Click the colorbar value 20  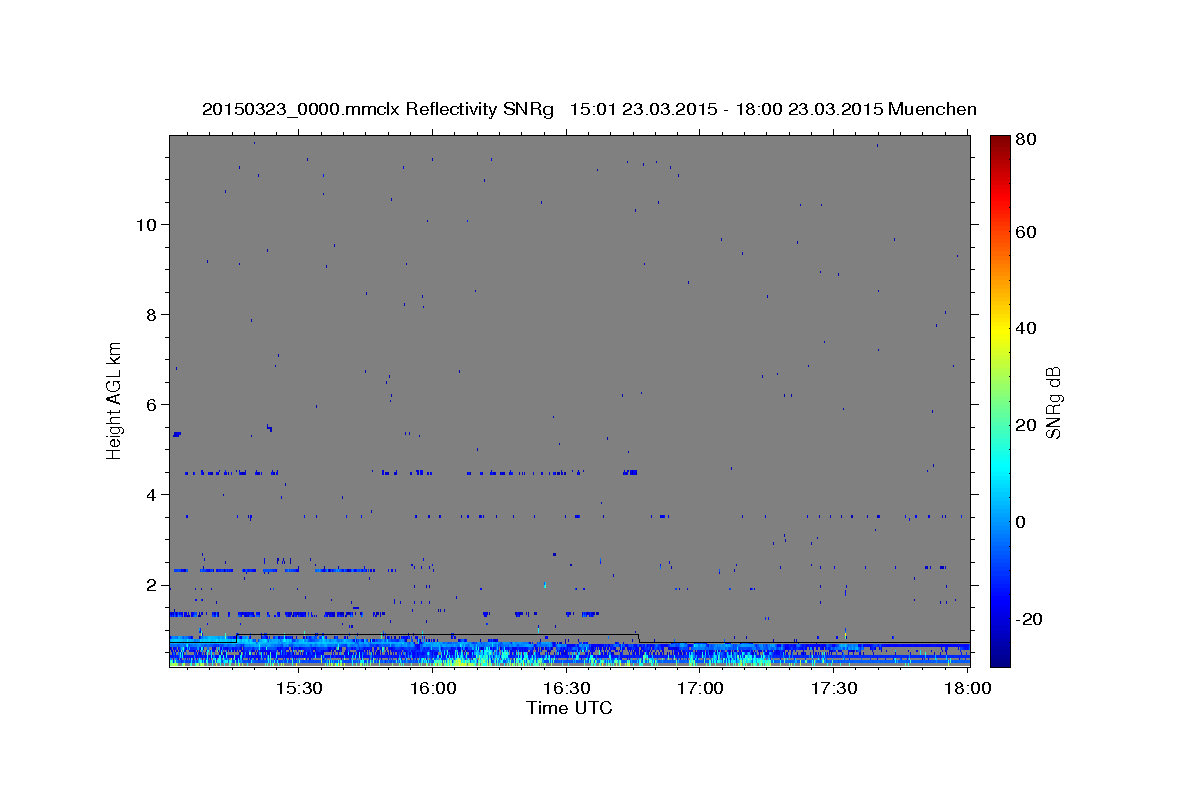(1025, 425)
